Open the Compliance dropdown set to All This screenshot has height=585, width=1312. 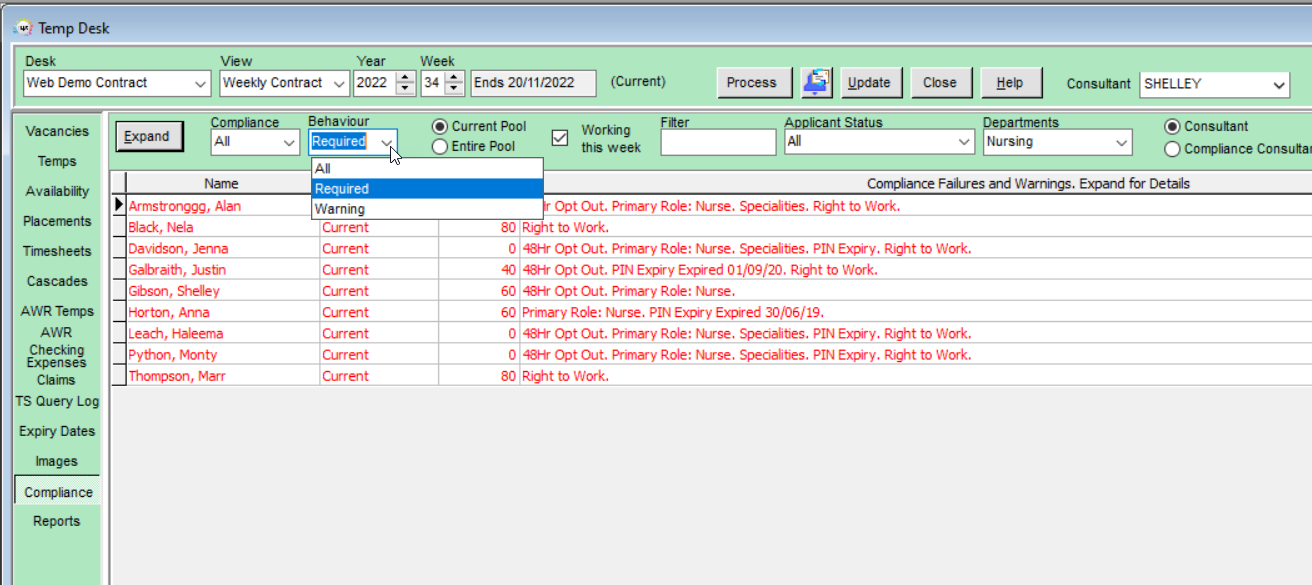256,142
